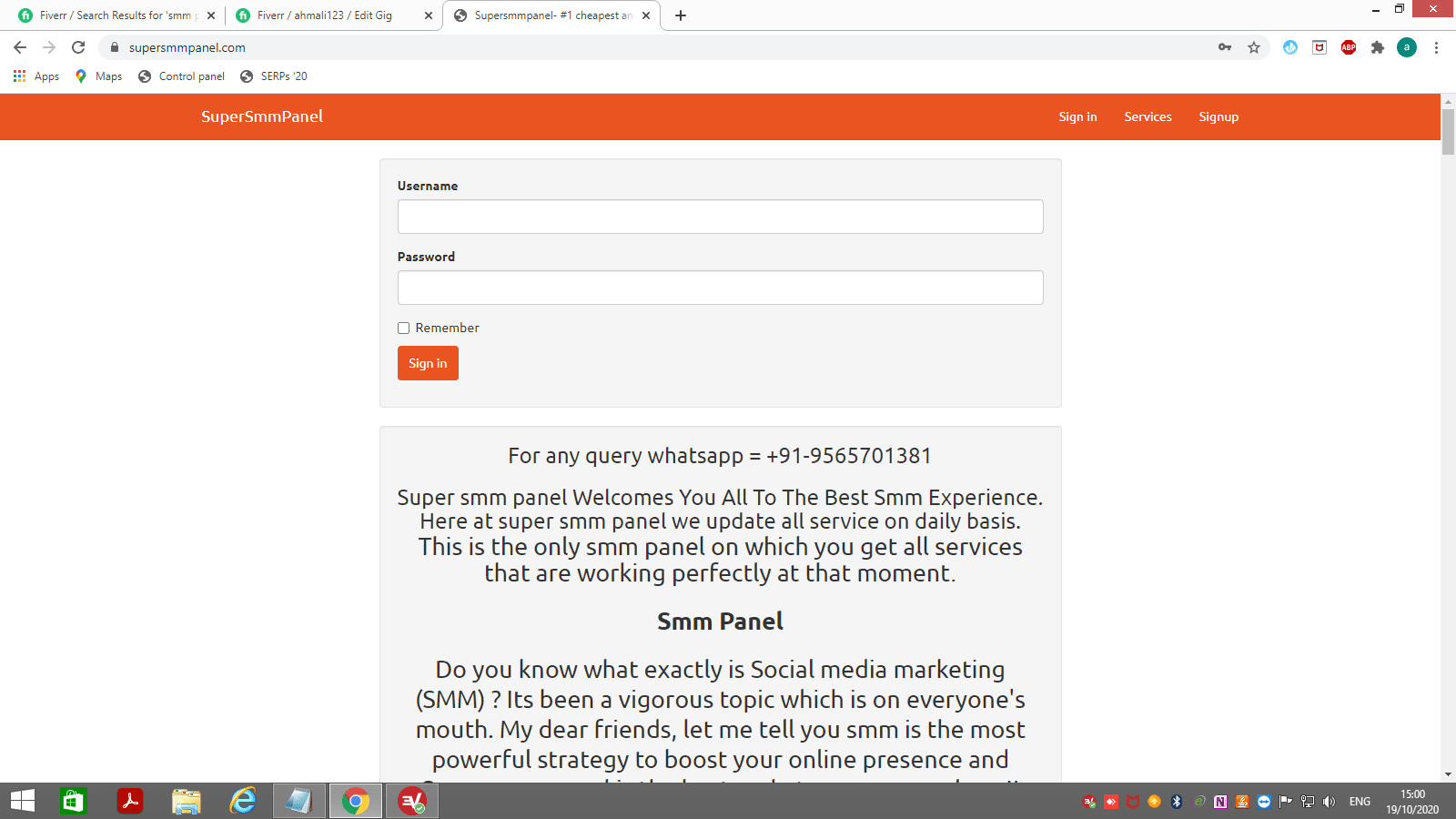Image resolution: width=1456 pixels, height=819 pixels.
Task: Click the Bluetooth tray icon
Action: pyautogui.click(x=1176, y=802)
